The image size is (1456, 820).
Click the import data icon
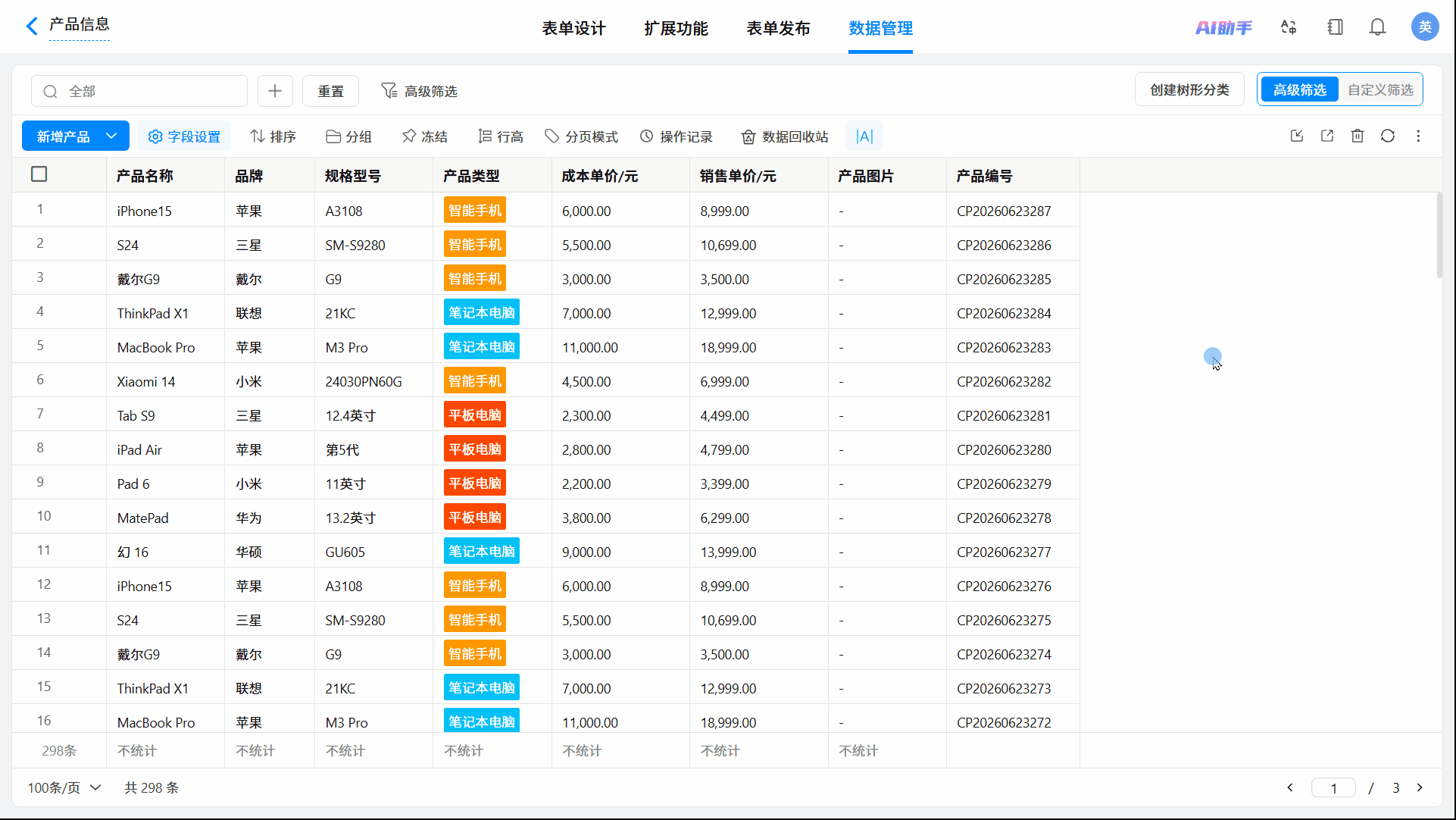point(1297,136)
